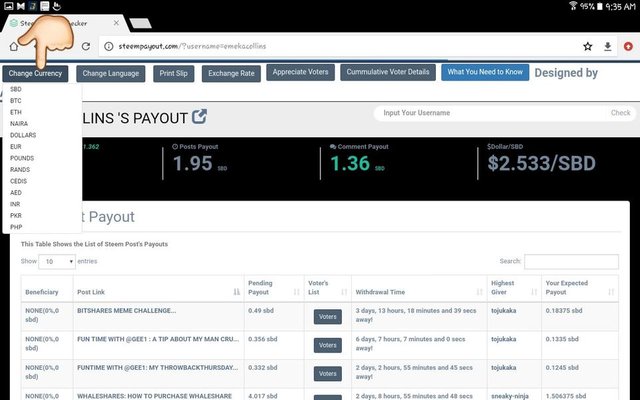Image resolution: width=640 pixels, height=400 pixels.
Task: Choose PHP from the currency list
Action: [x=16, y=227]
